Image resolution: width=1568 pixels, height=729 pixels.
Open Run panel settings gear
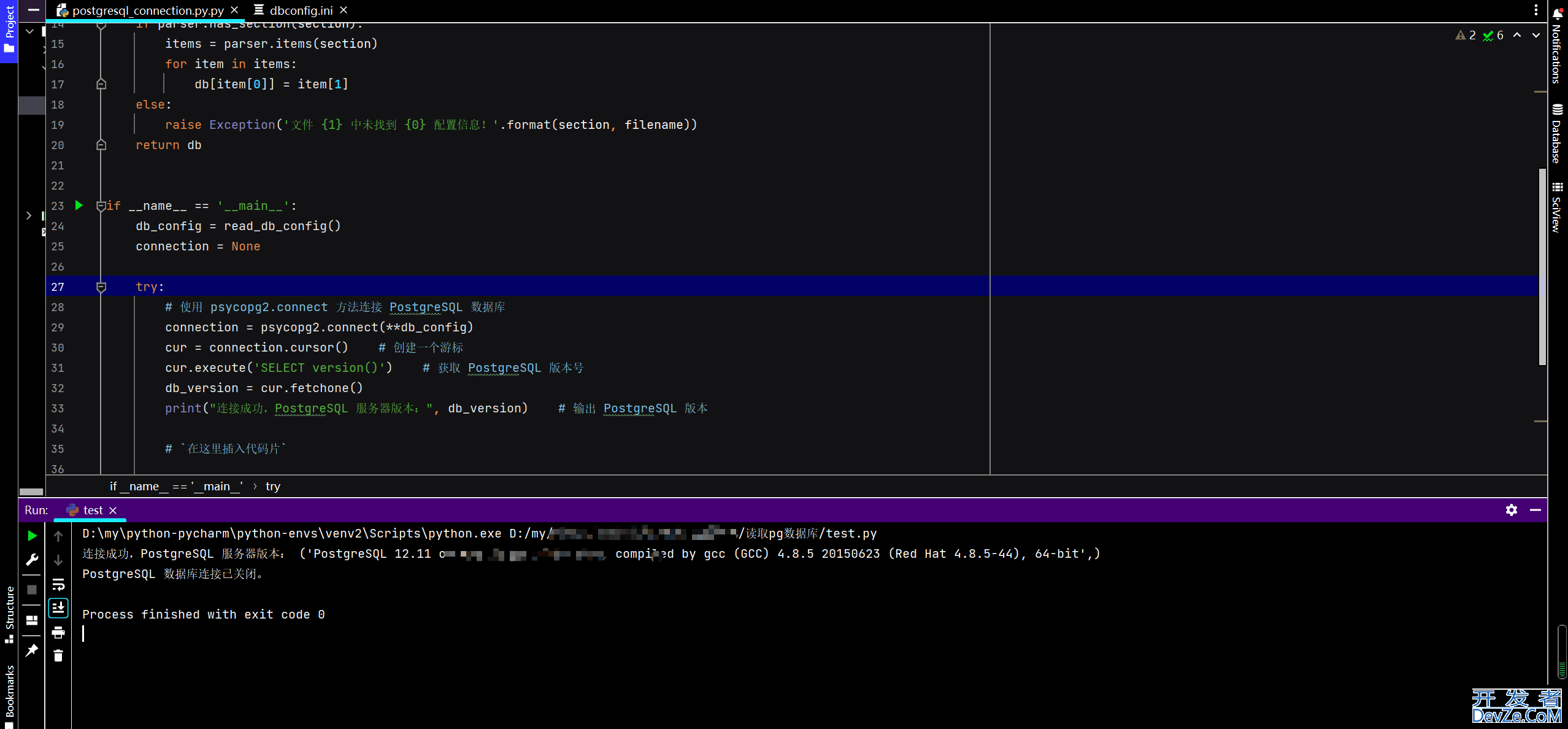[1512, 510]
